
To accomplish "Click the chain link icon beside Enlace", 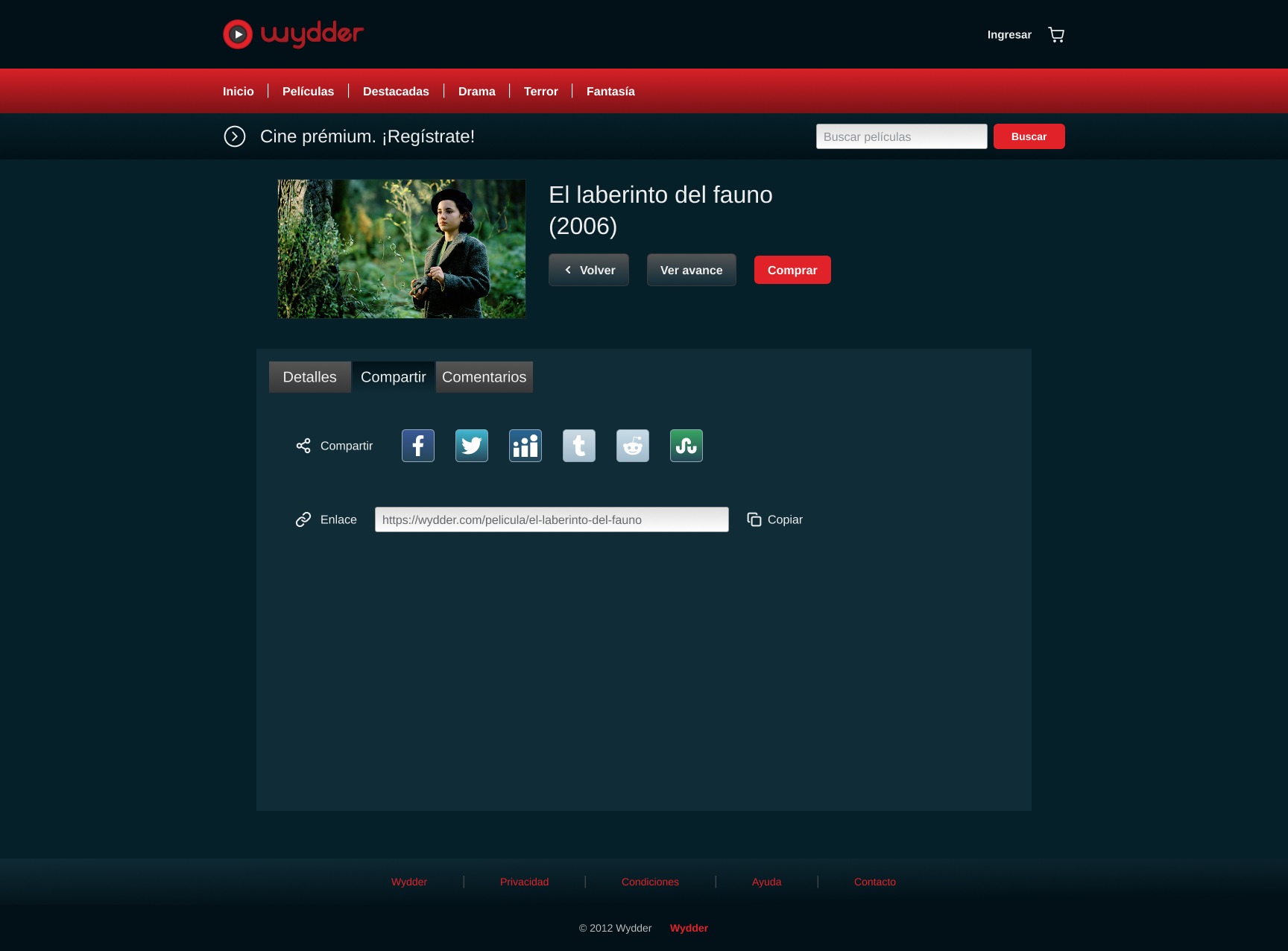I will [303, 519].
